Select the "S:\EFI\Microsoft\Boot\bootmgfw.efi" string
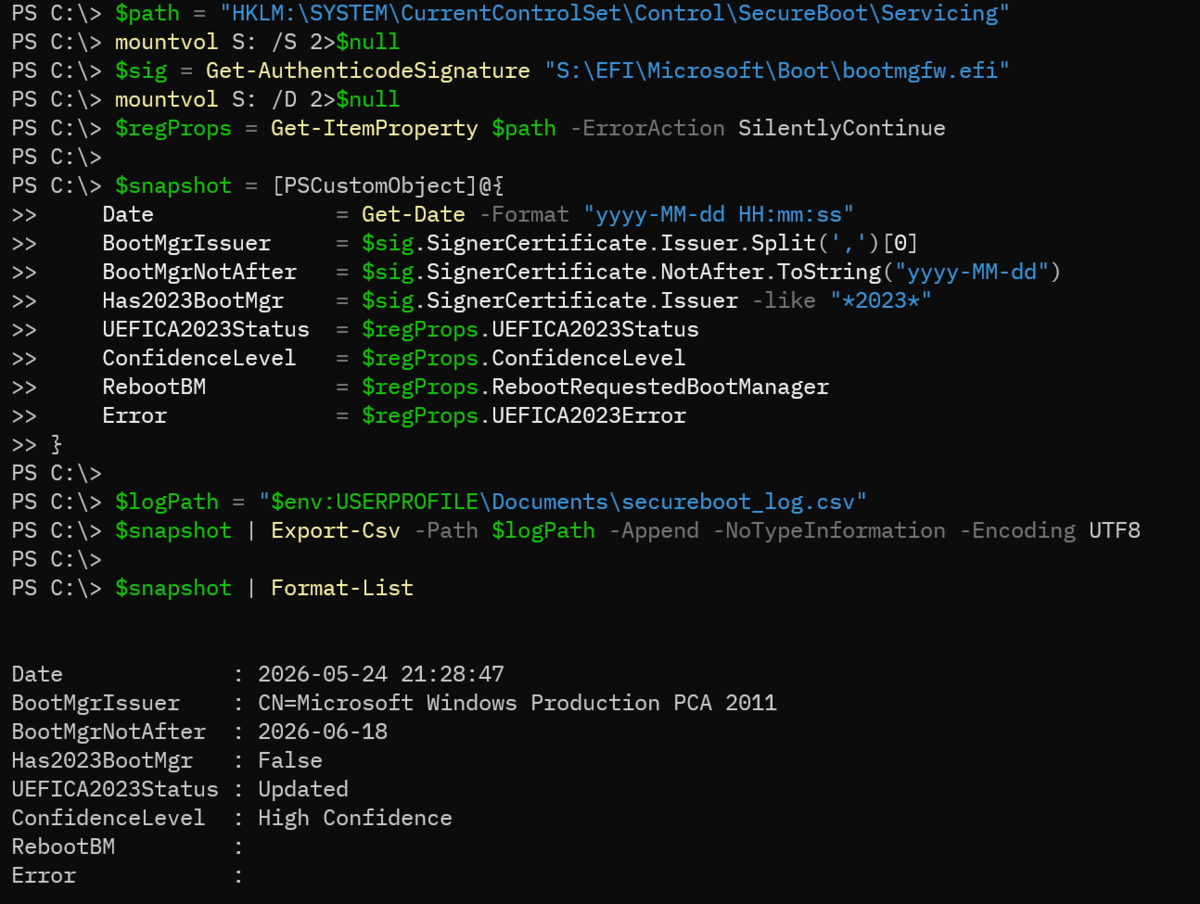Image resolution: width=1200 pixels, height=904 pixels. (x=777, y=71)
